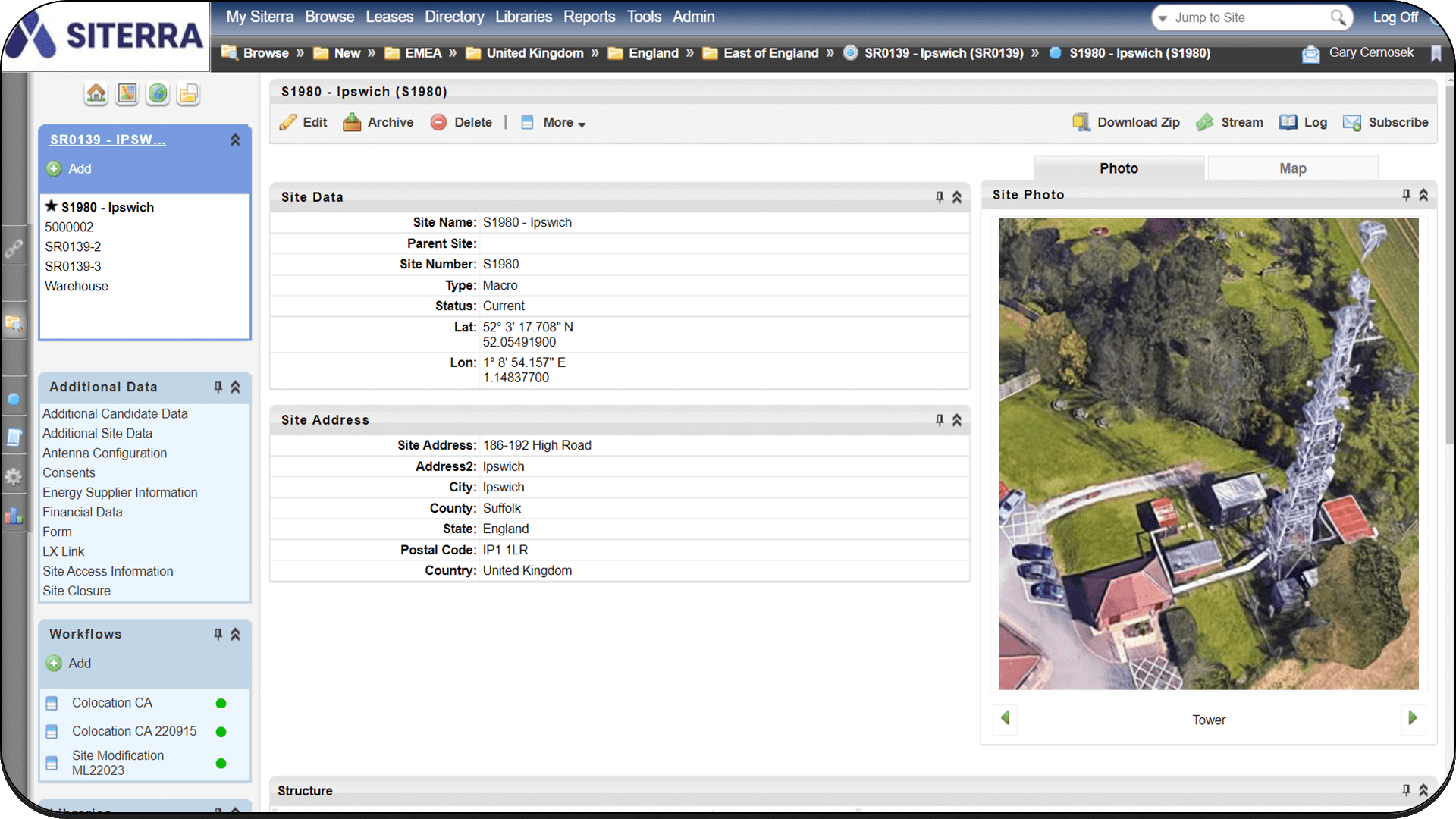Open the home icon in left panel
The width and height of the screenshot is (1456, 819).
[96, 93]
